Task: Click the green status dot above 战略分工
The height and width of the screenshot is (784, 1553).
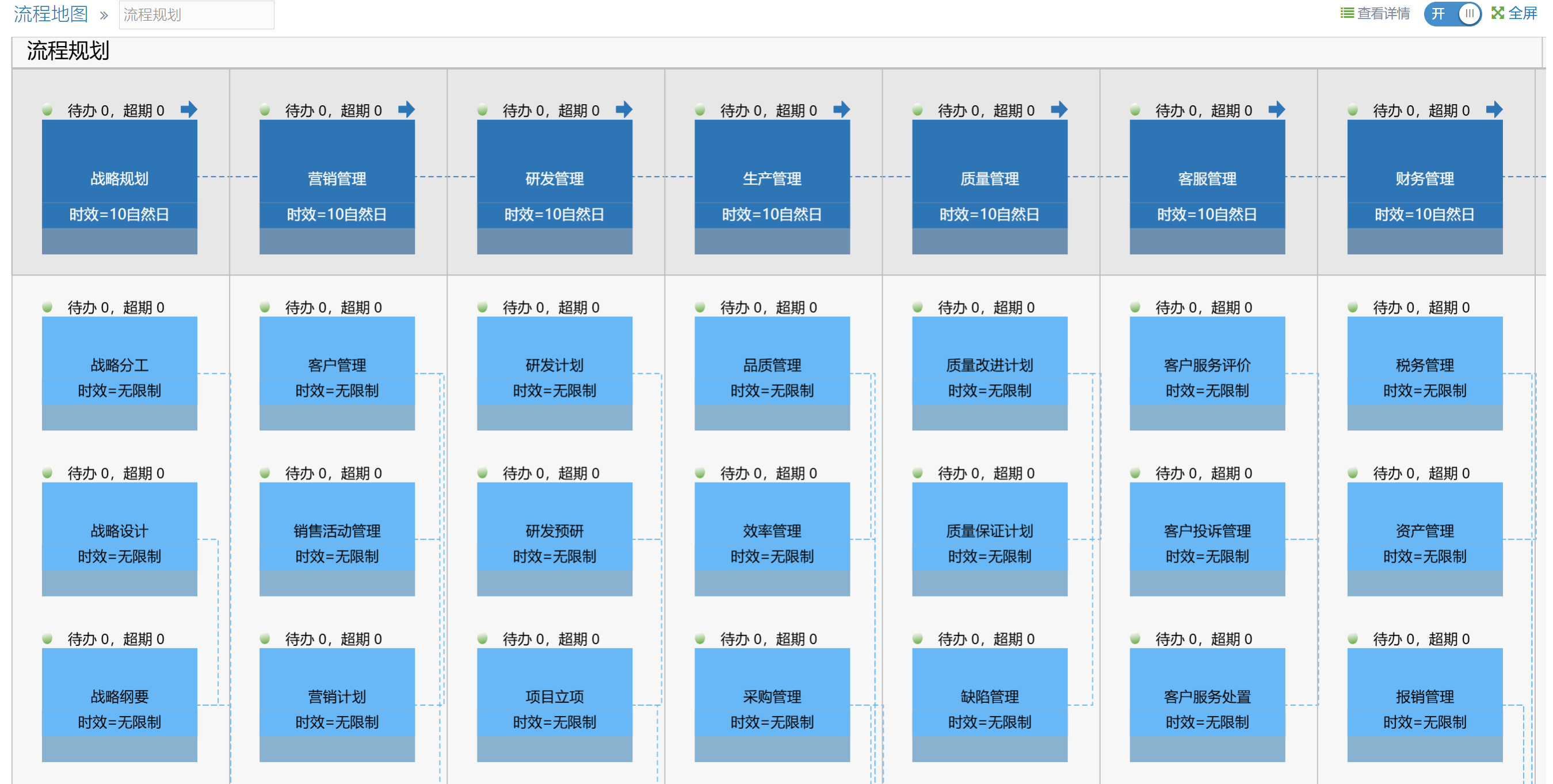Action: coord(48,307)
